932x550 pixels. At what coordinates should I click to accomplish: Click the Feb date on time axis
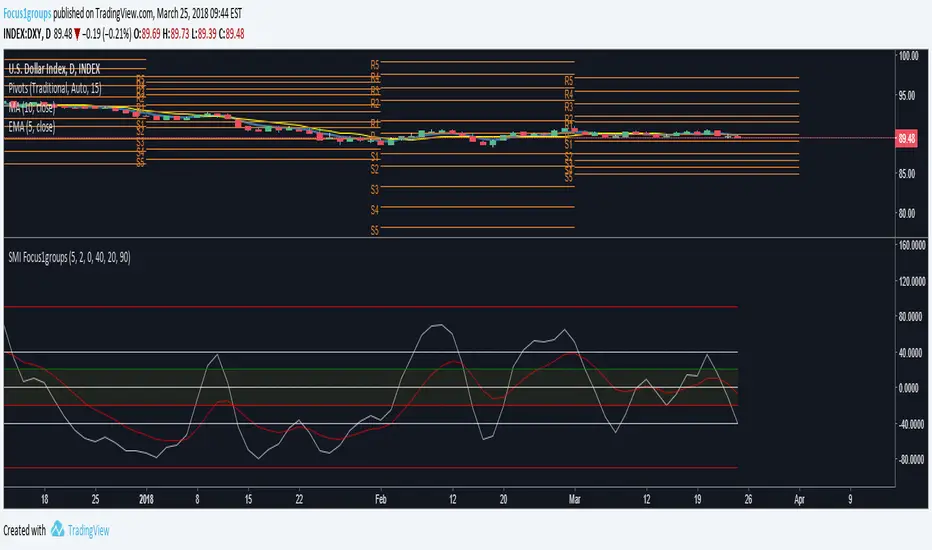coord(380,499)
